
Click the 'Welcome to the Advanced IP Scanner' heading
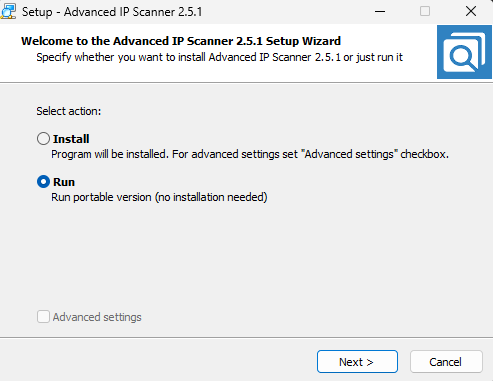(x=181, y=41)
